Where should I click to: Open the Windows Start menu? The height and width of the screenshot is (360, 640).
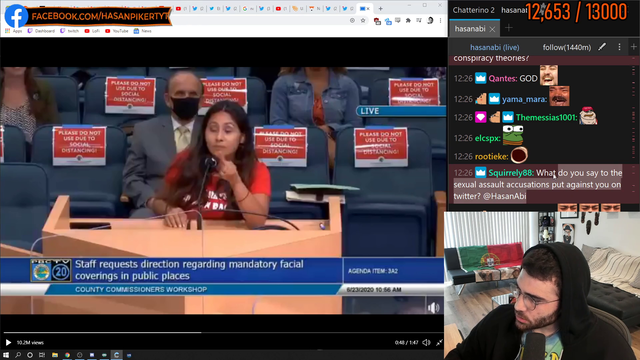6,355
